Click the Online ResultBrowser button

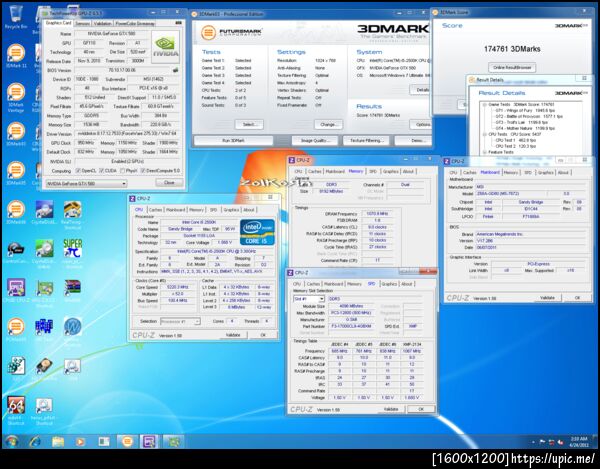tap(512, 67)
